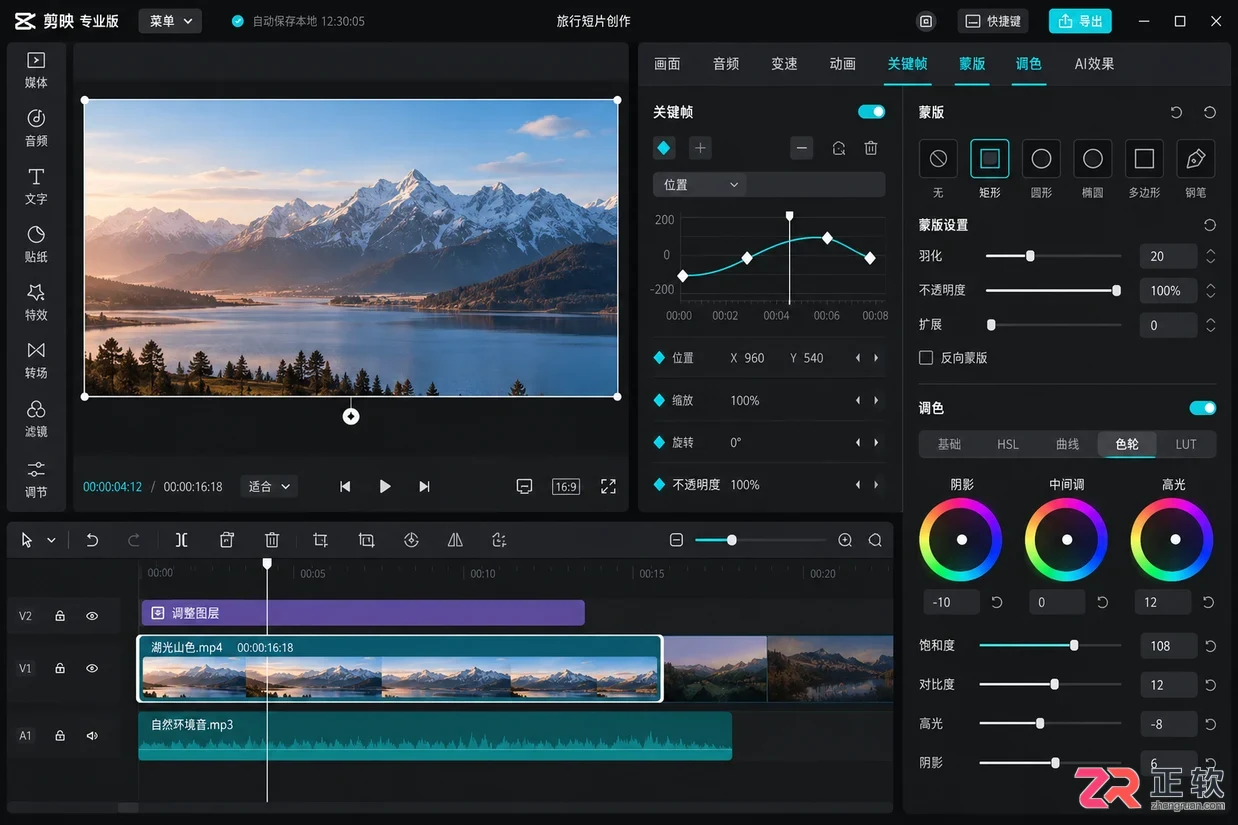This screenshot has height=825, width=1238.
Task: Open the 媒体 media panel
Action: (x=36, y=70)
